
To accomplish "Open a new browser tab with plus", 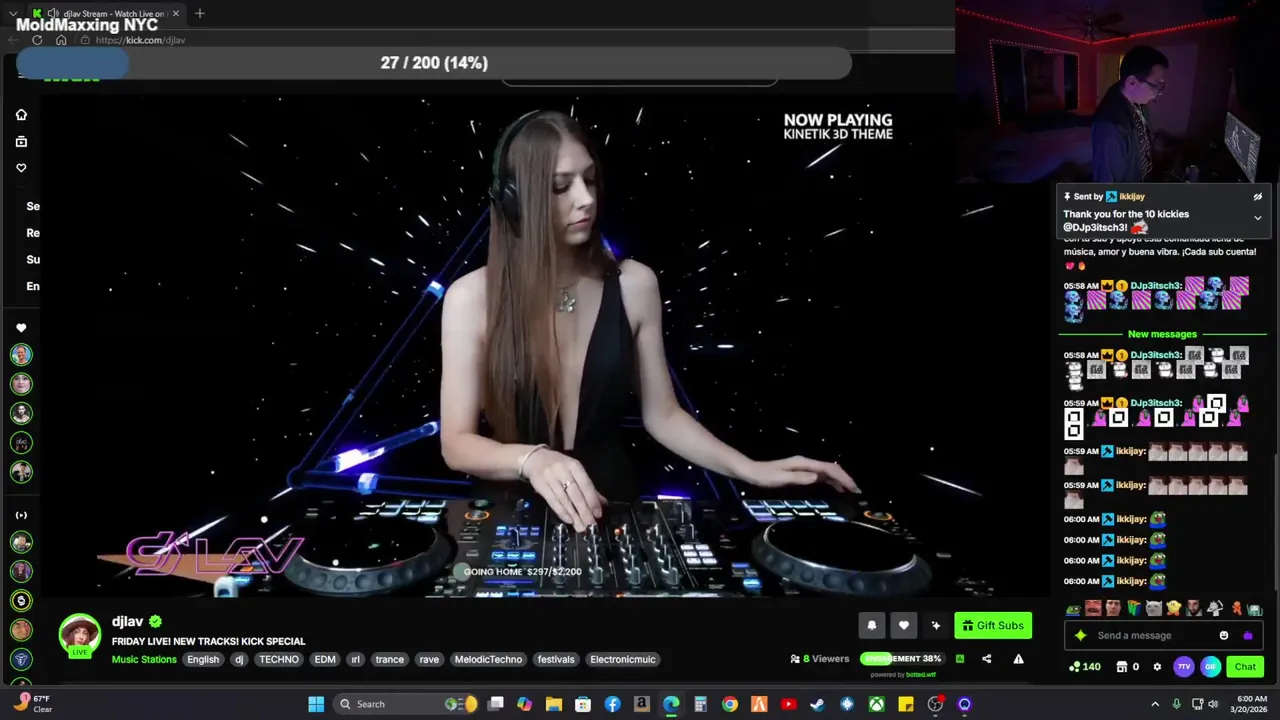I will point(199,13).
